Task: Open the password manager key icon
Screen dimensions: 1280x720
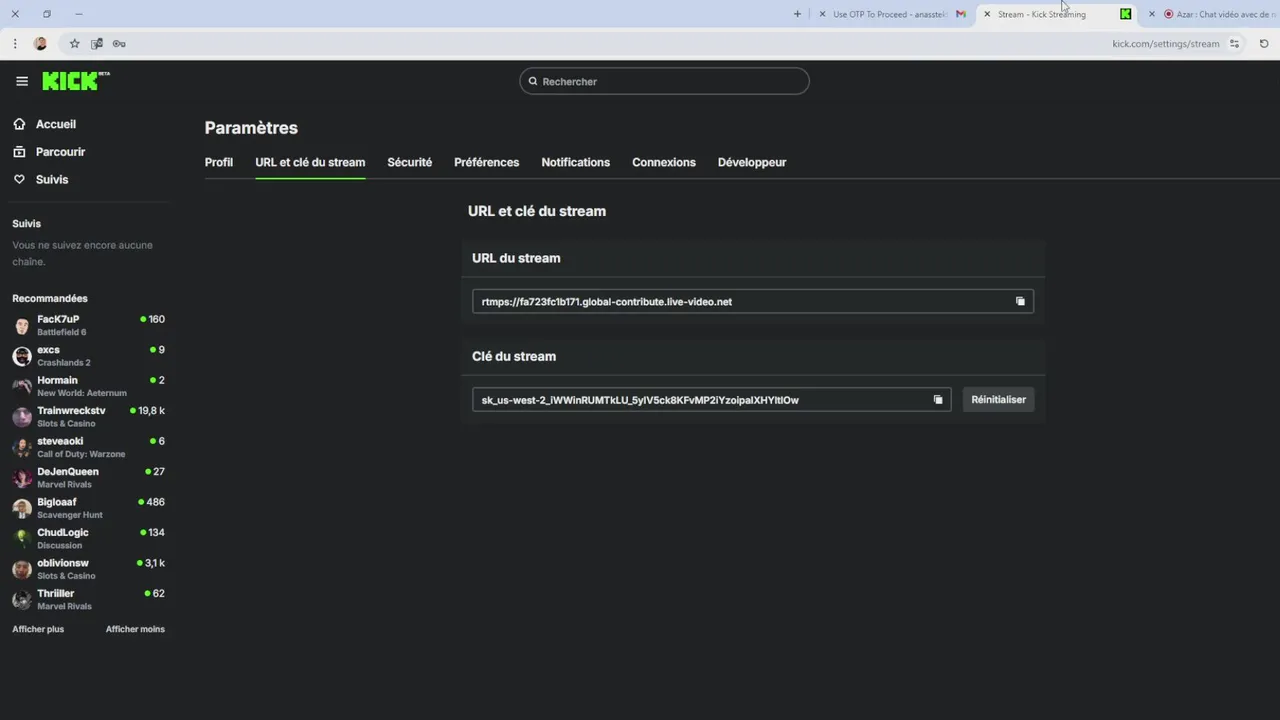Action: (119, 43)
